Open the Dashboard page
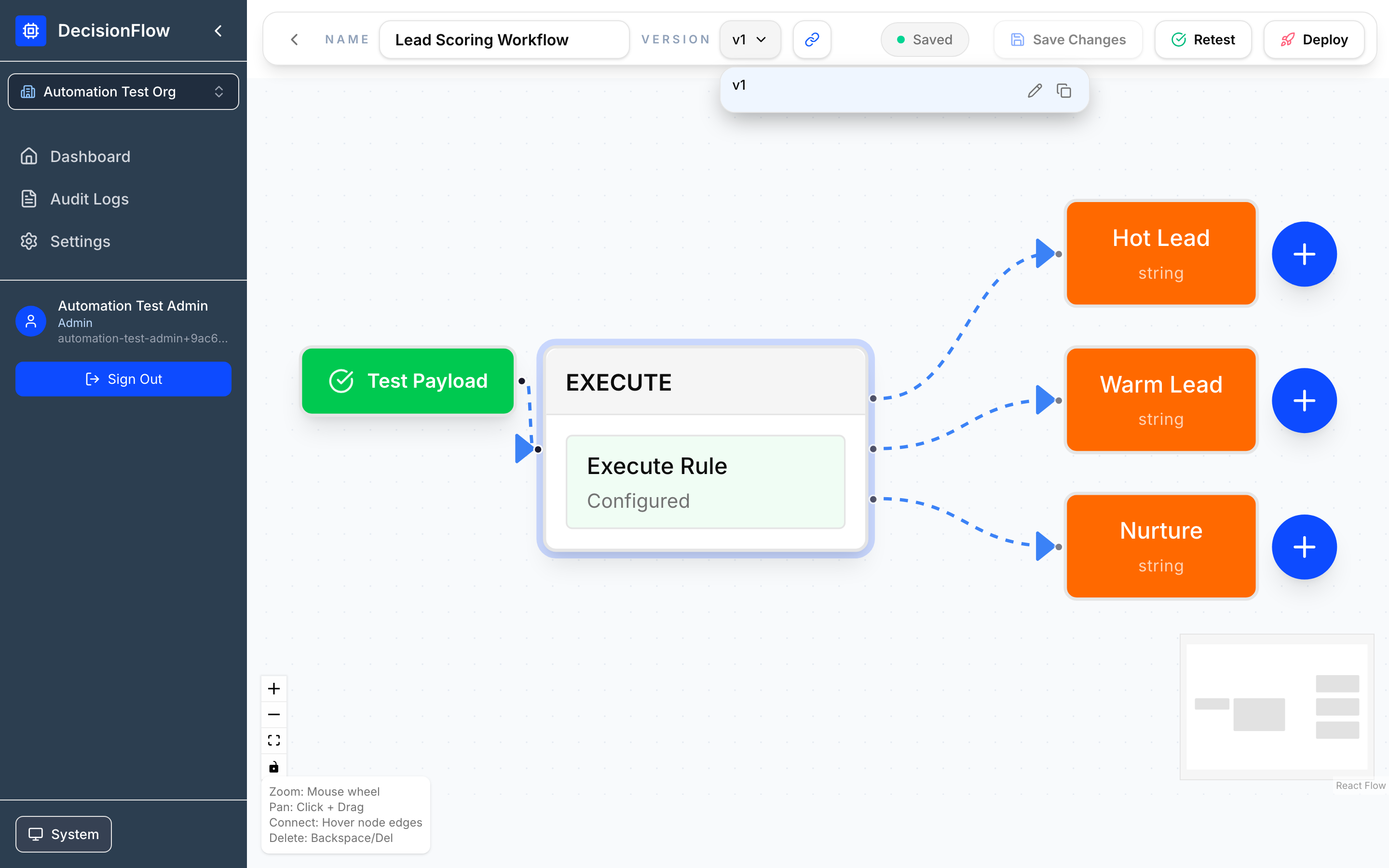The image size is (1389, 868). [123, 156]
